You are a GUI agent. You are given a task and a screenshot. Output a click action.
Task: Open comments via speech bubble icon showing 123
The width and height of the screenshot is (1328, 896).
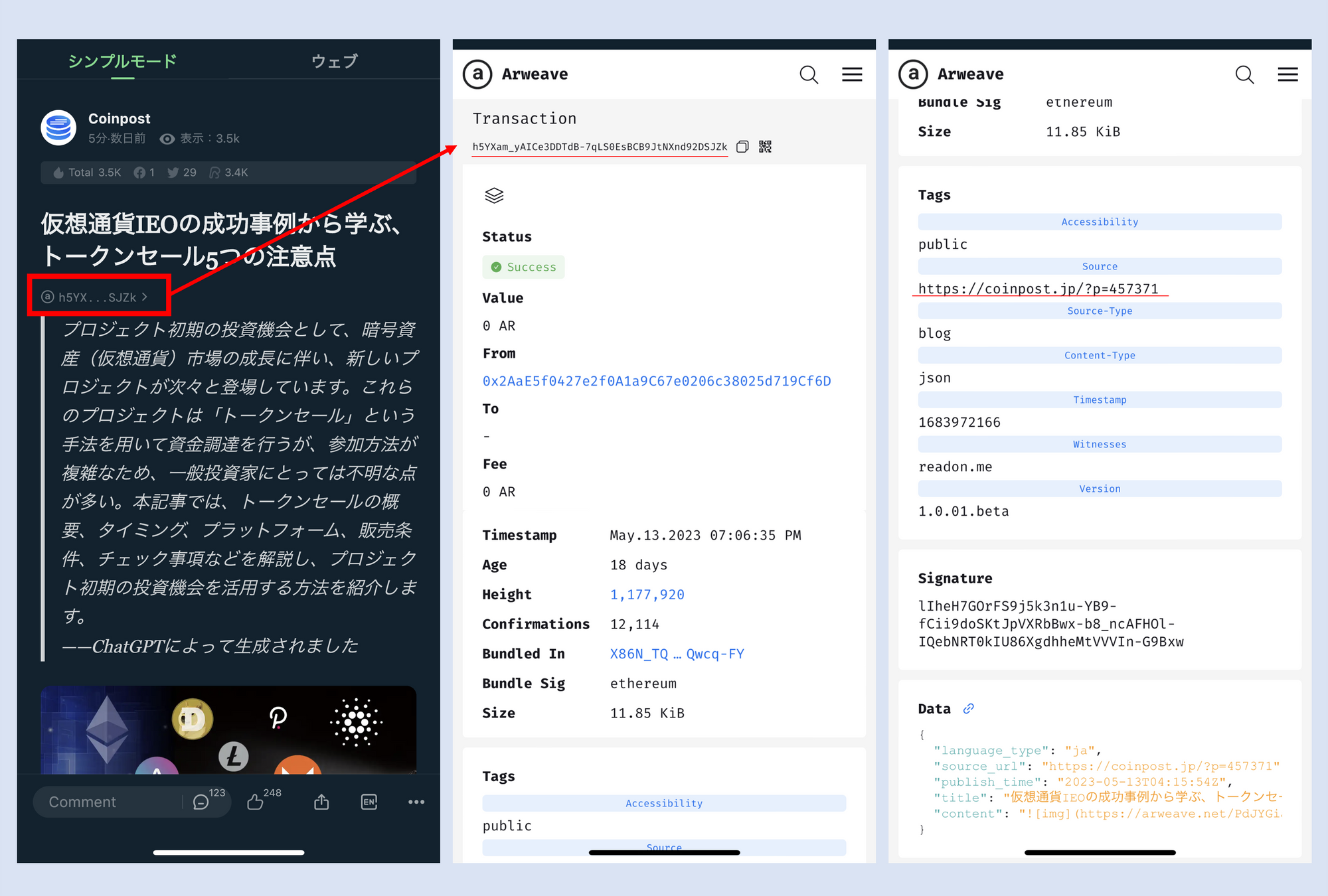click(201, 802)
